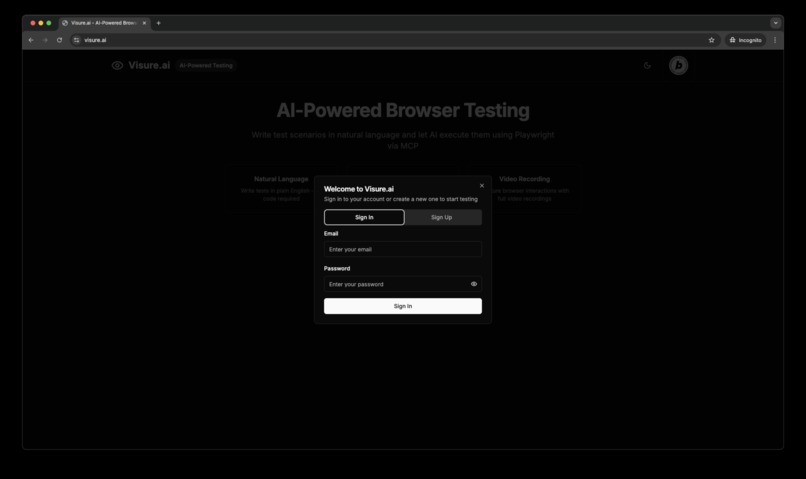Close the Welcome to Visure.ai dialog

482,186
